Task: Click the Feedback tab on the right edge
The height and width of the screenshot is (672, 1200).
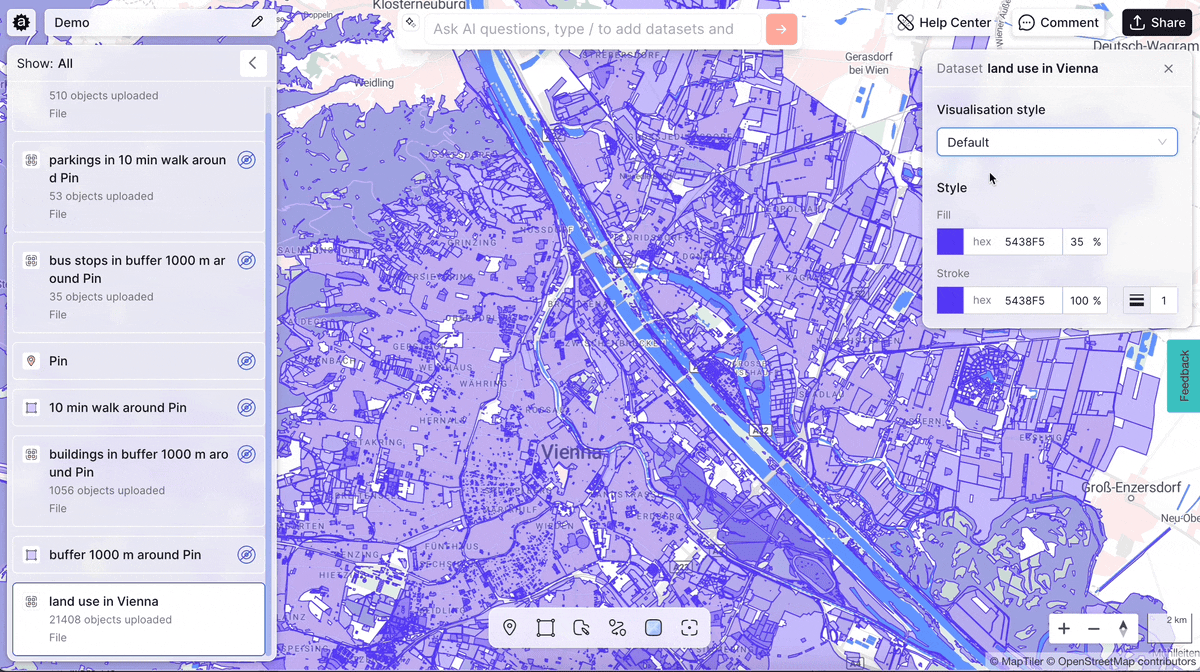Action: [x=1185, y=376]
